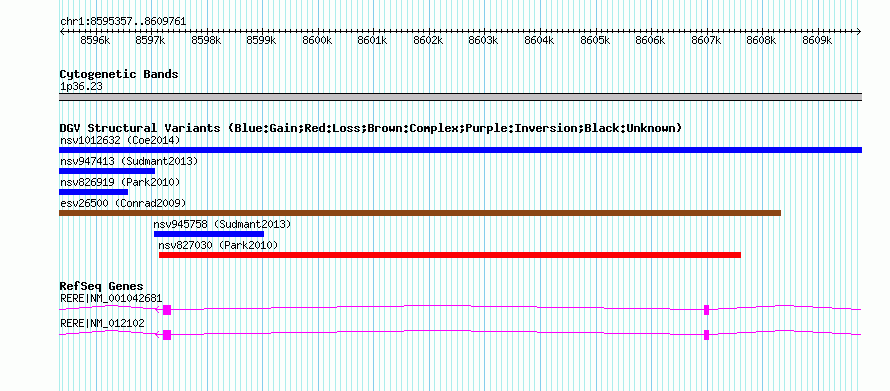The width and height of the screenshot is (890, 391).
Task: Click the 8597k ruler tick label
Action: tap(150, 41)
